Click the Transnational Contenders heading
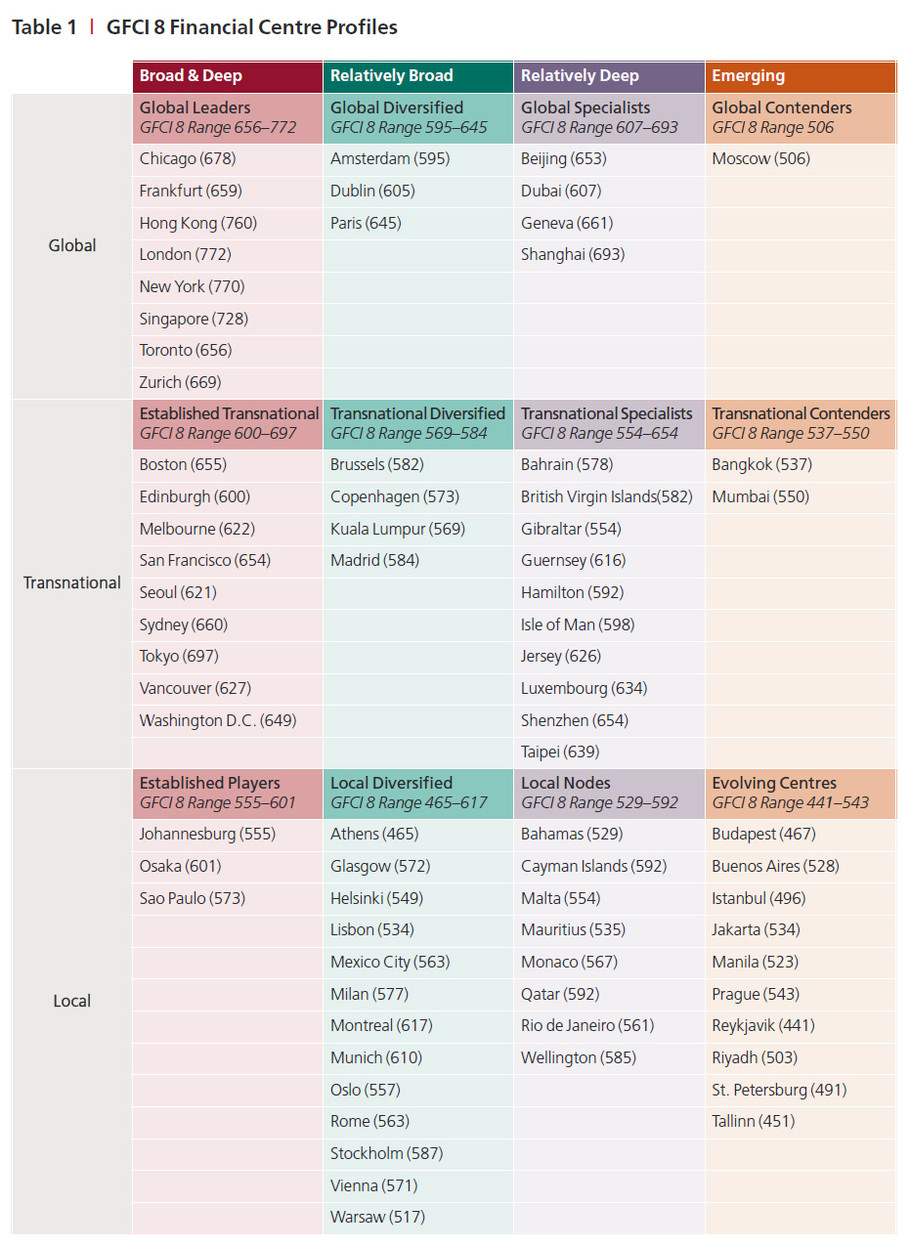The height and width of the screenshot is (1247, 910). tap(800, 414)
